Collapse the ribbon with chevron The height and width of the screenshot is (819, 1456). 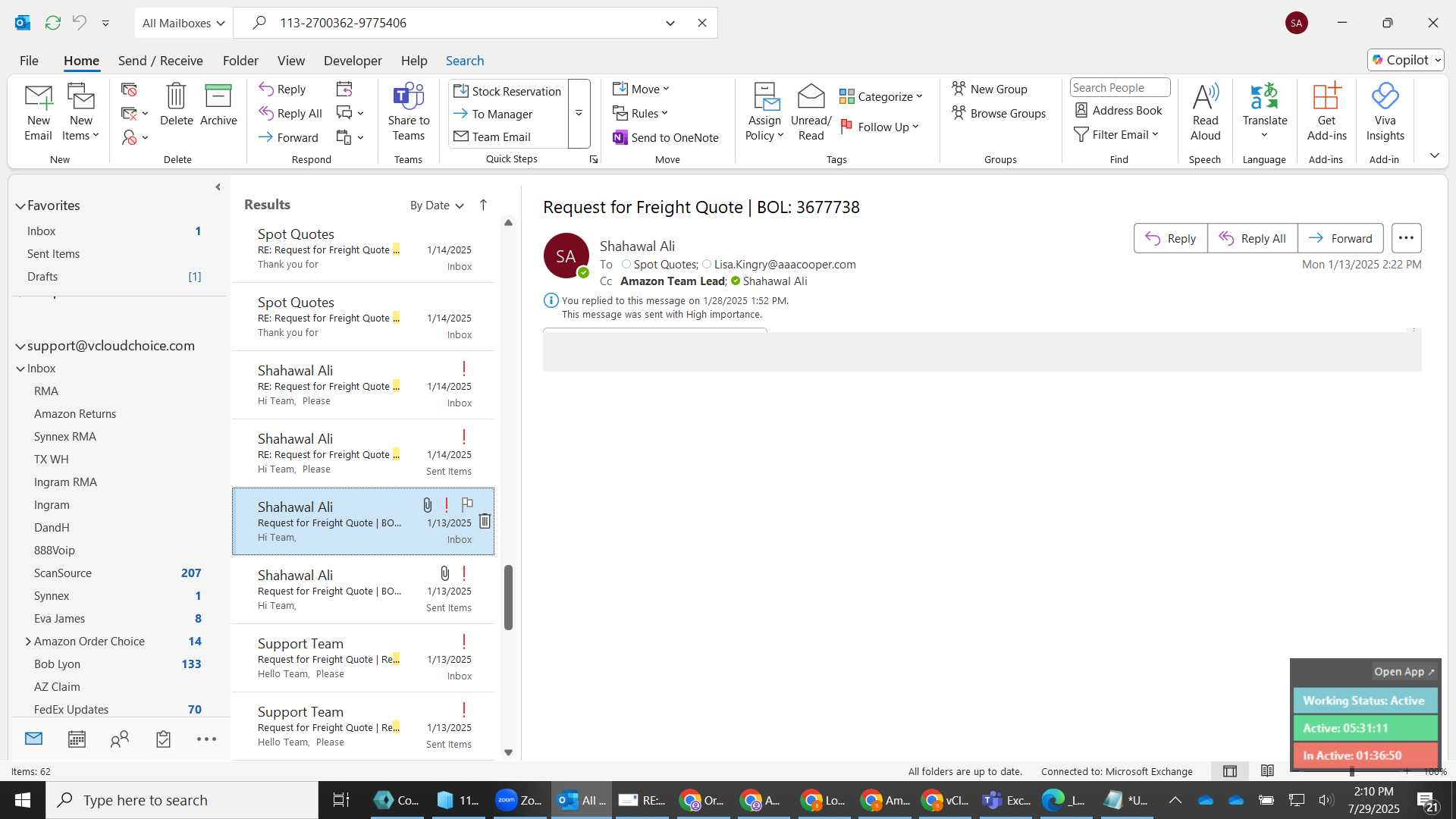coord(1434,155)
